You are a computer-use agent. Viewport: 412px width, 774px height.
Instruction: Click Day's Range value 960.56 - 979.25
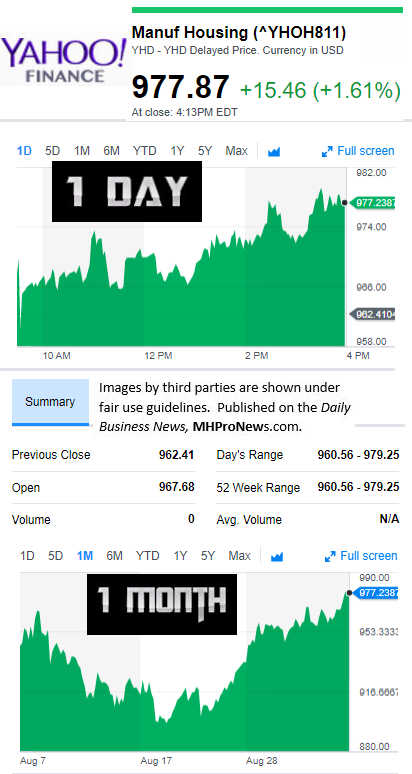click(358, 455)
